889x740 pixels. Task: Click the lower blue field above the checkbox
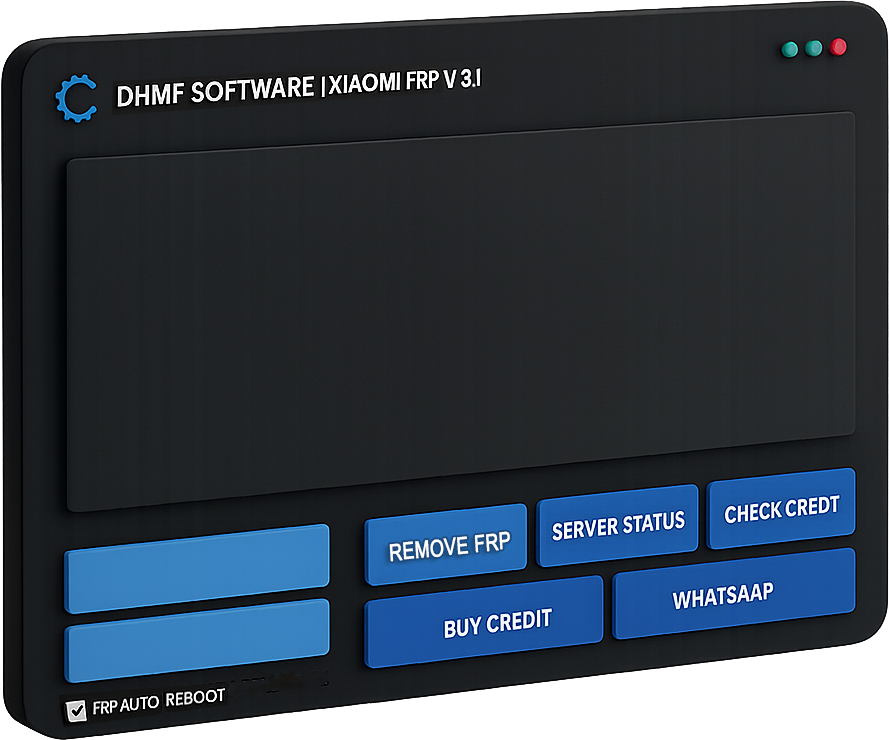click(197, 640)
